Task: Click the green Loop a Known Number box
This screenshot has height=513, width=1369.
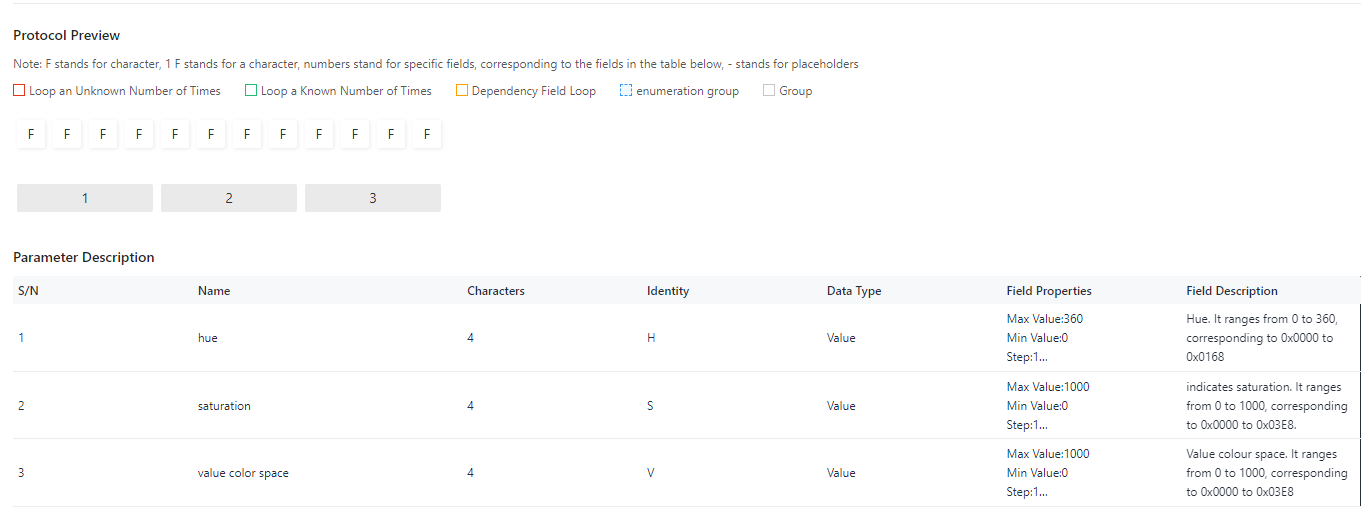Action: coord(251,91)
